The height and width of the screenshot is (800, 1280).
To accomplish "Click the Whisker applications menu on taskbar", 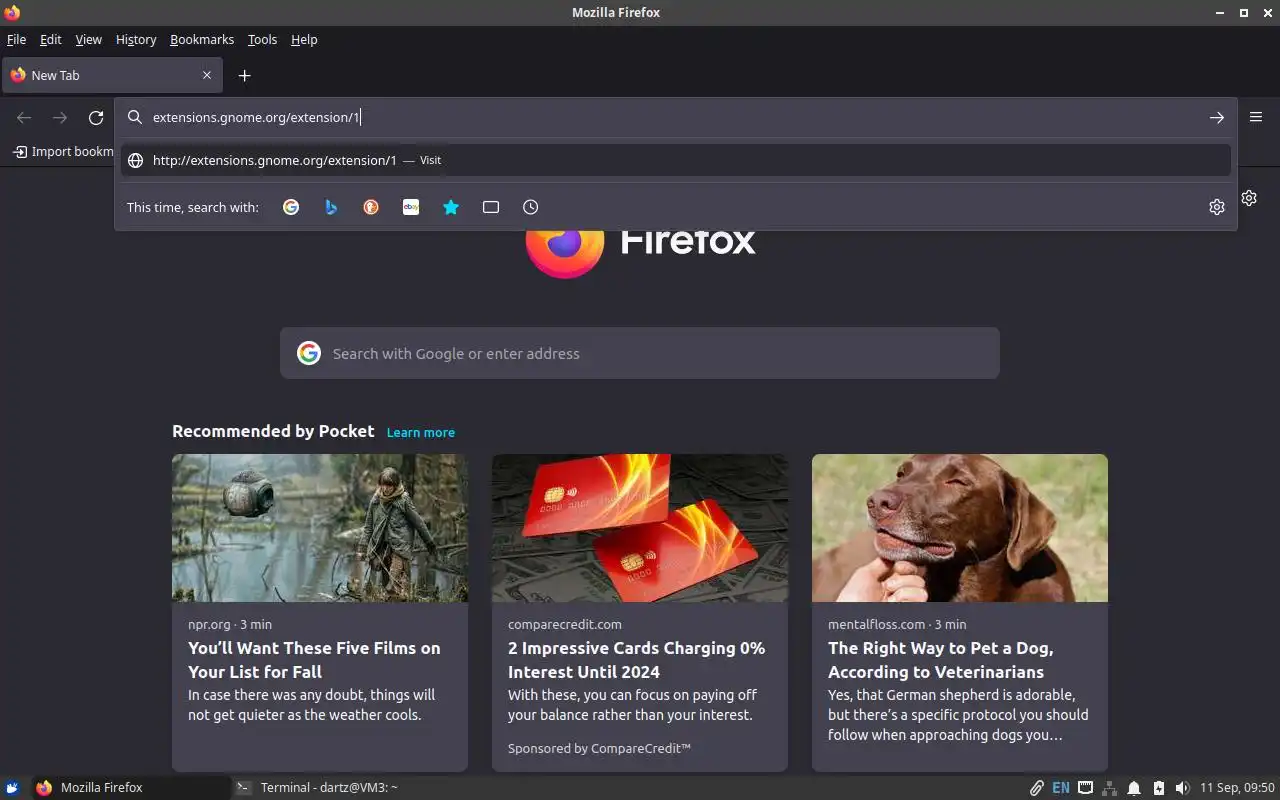I will click(x=12, y=787).
